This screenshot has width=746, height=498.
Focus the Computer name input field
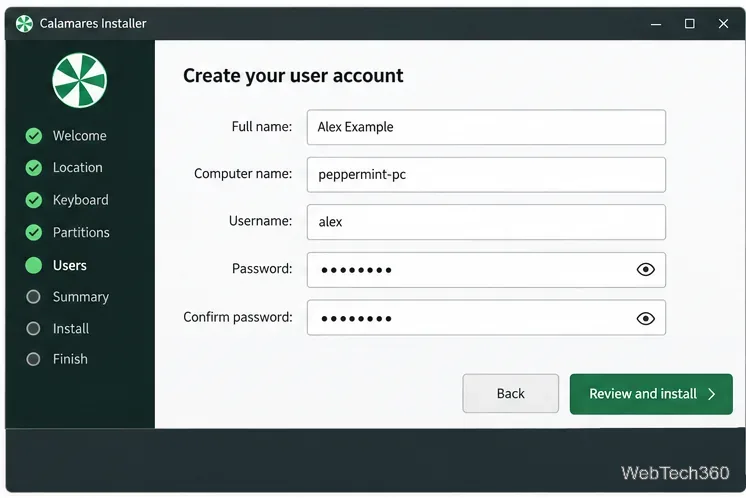click(x=486, y=175)
